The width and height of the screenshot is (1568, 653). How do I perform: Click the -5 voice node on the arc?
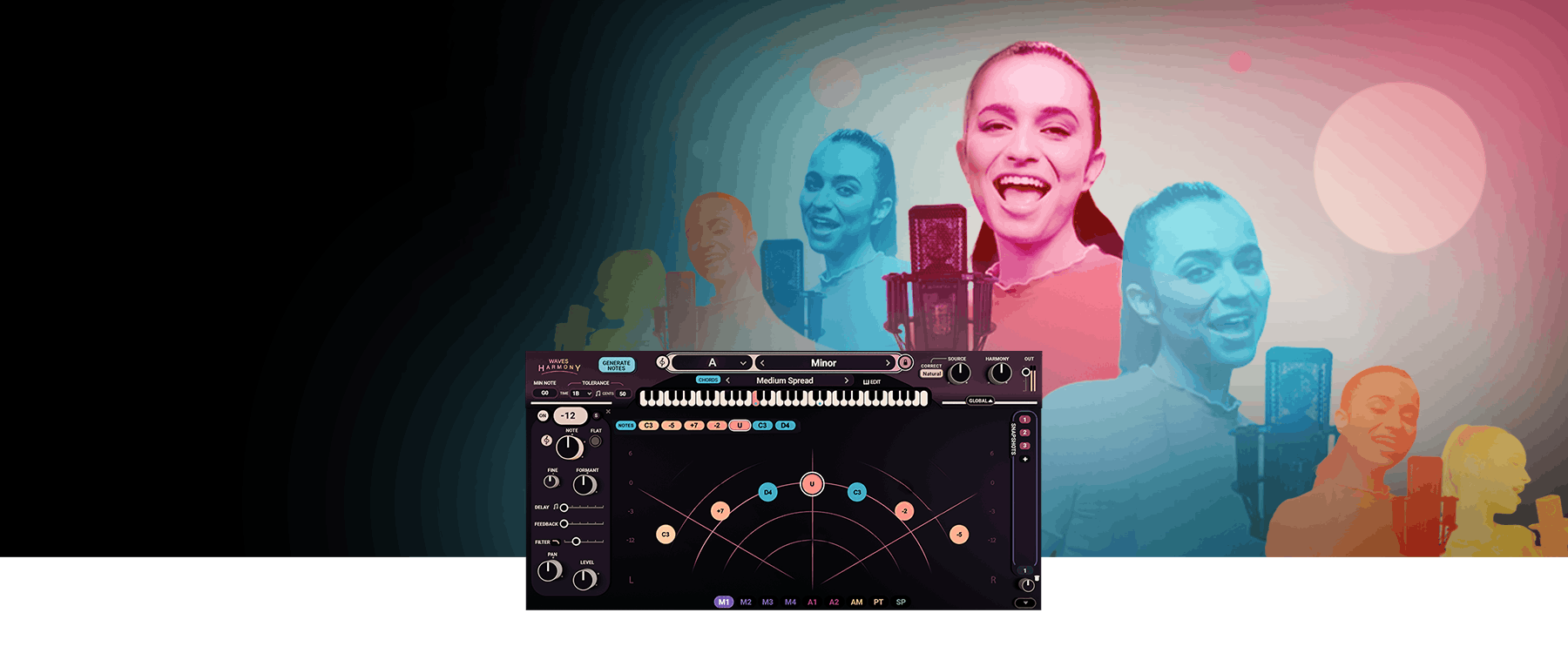[959, 535]
